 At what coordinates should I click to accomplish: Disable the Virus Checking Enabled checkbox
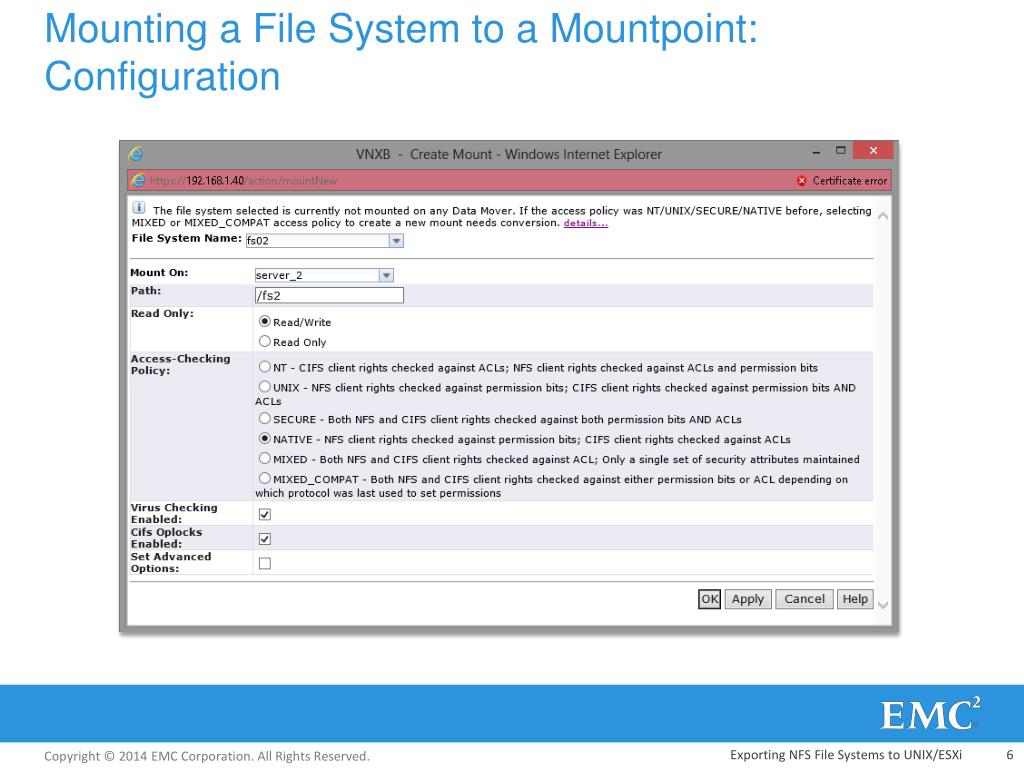(264, 513)
